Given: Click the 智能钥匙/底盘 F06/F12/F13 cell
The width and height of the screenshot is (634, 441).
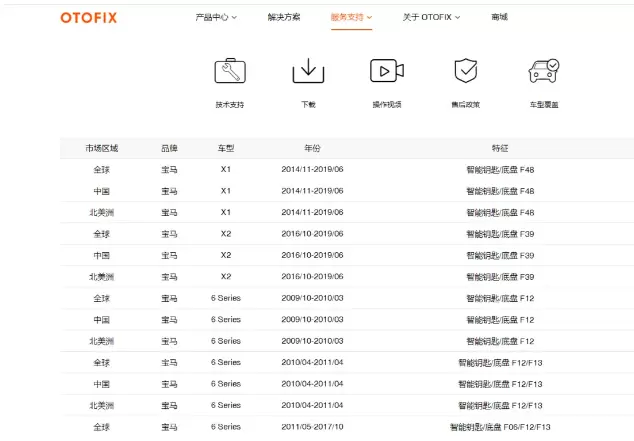Looking at the screenshot, I should coord(500,427).
